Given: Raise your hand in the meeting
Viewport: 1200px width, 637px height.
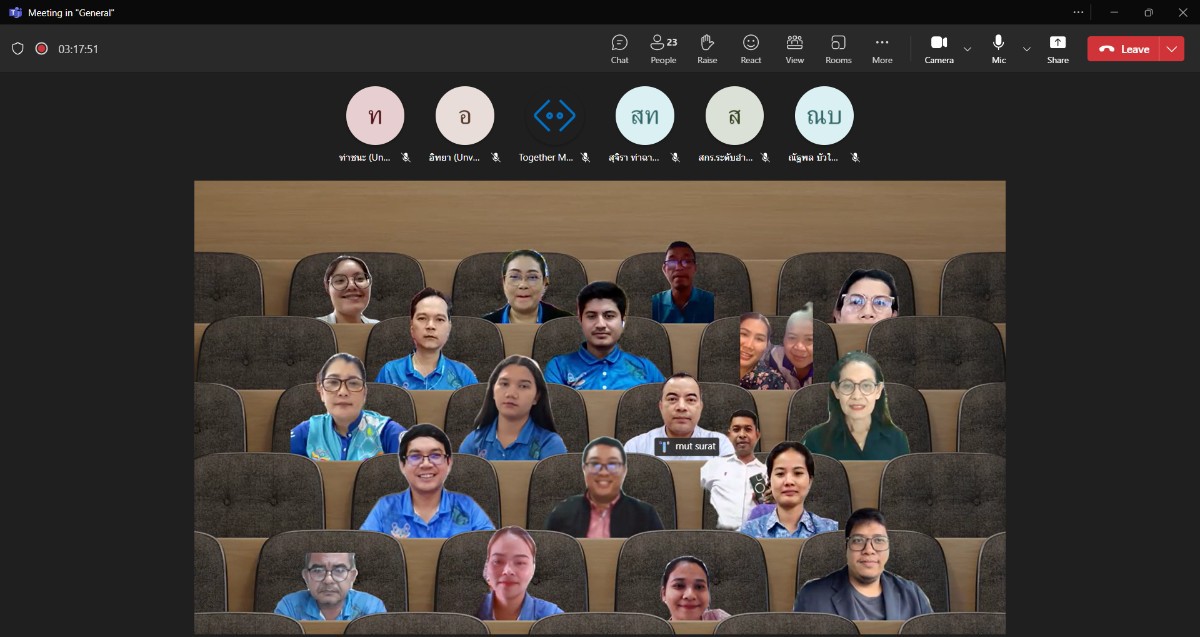Looking at the screenshot, I should pos(707,48).
